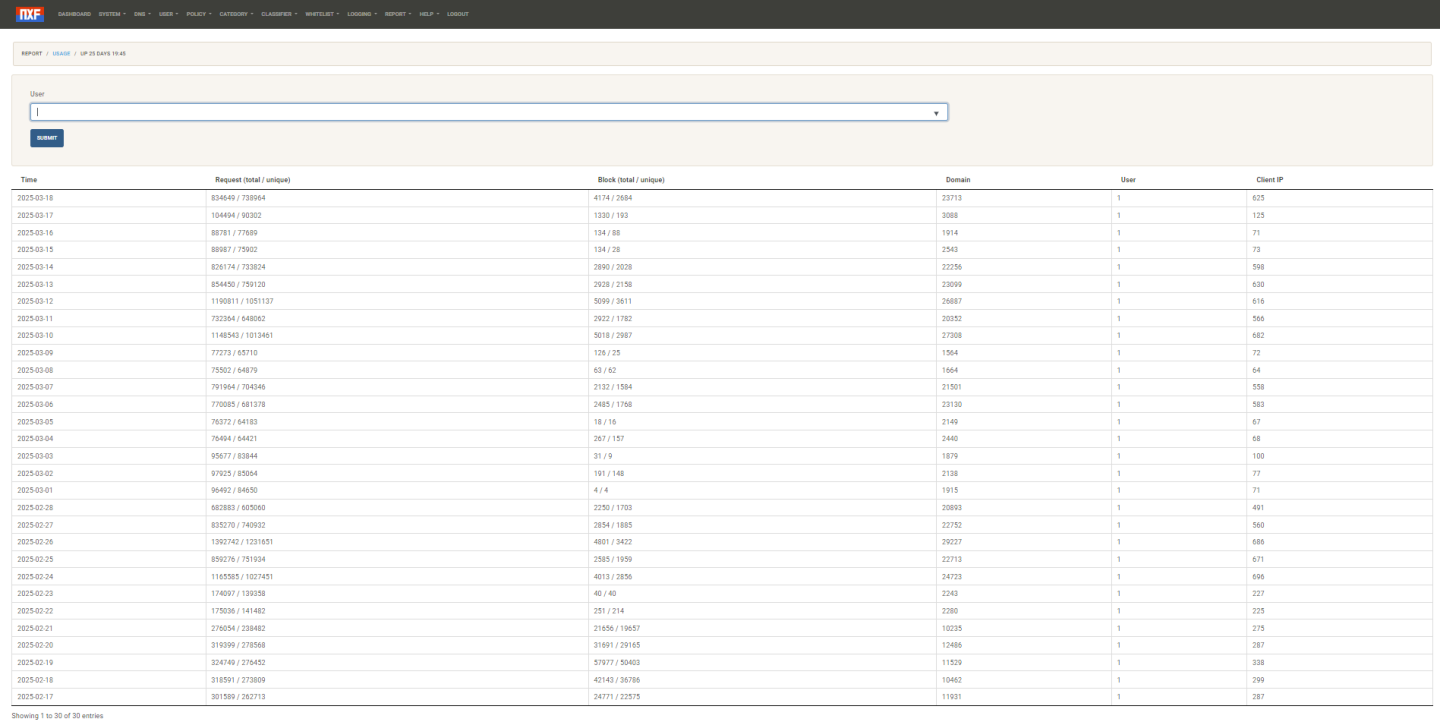Expand the Policy menu
The width and height of the screenshot is (1440, 722).
(x=199, y=14)
